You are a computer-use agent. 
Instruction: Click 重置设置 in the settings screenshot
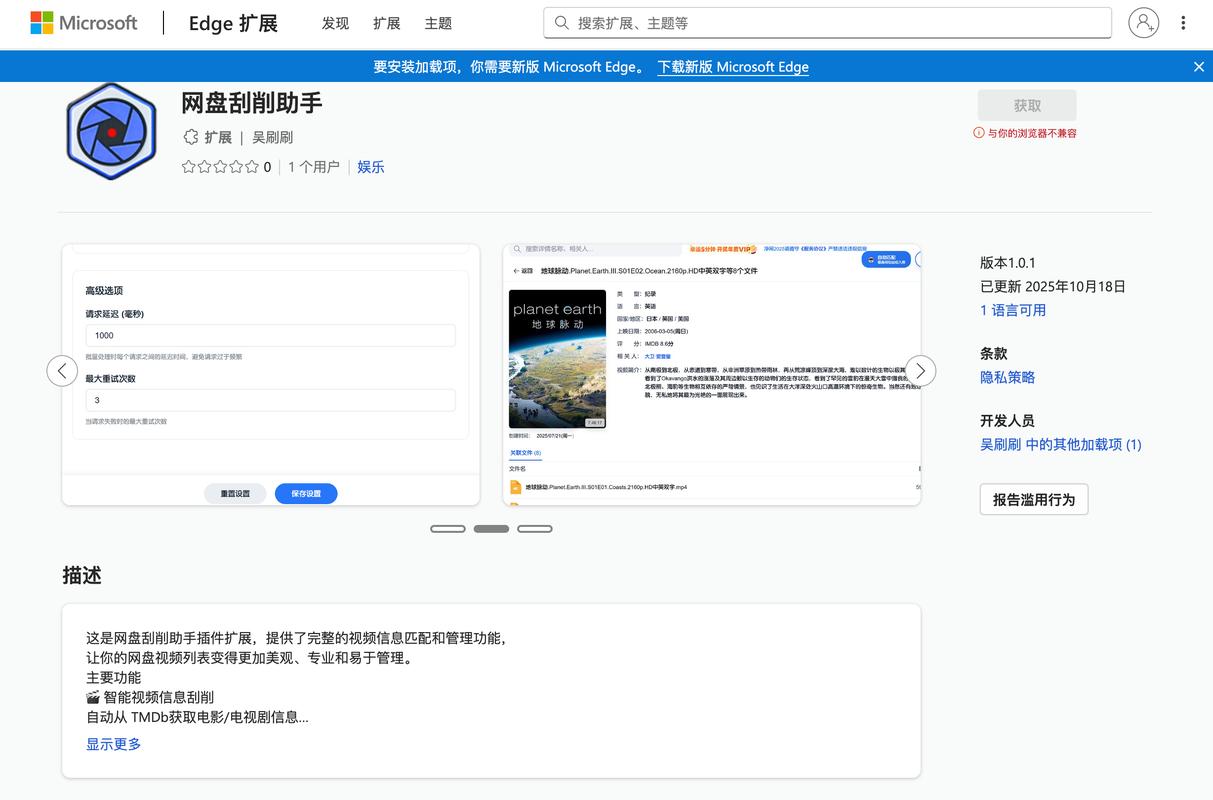(x=235, y=493)
